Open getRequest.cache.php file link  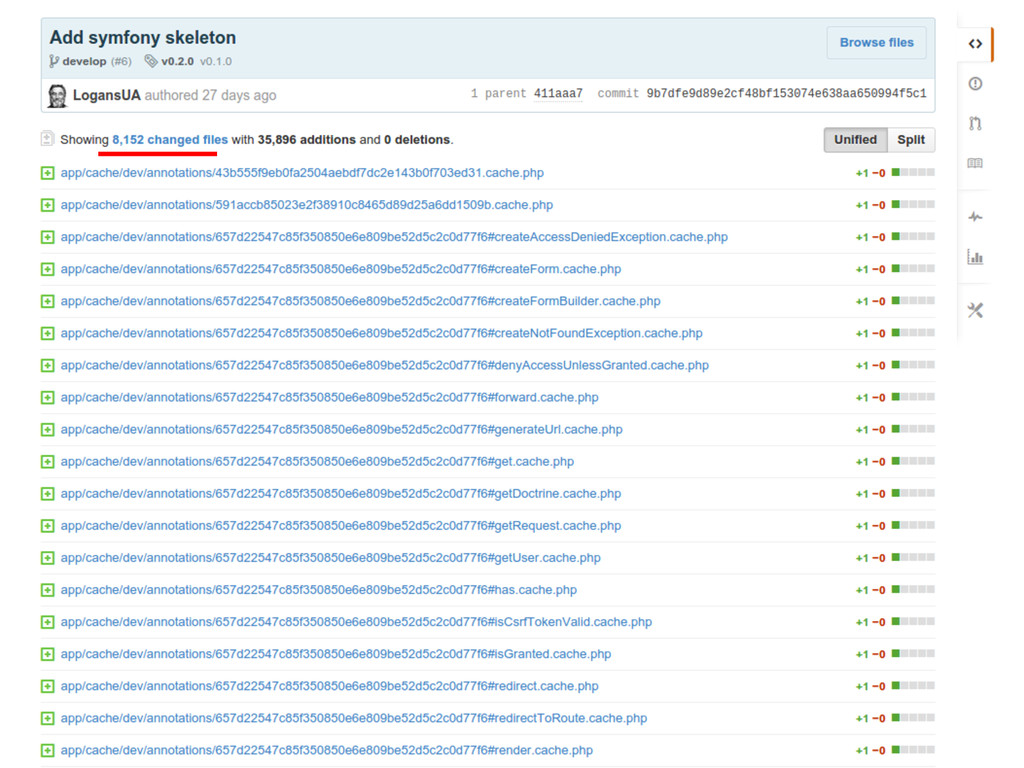(x=340, y=526)
